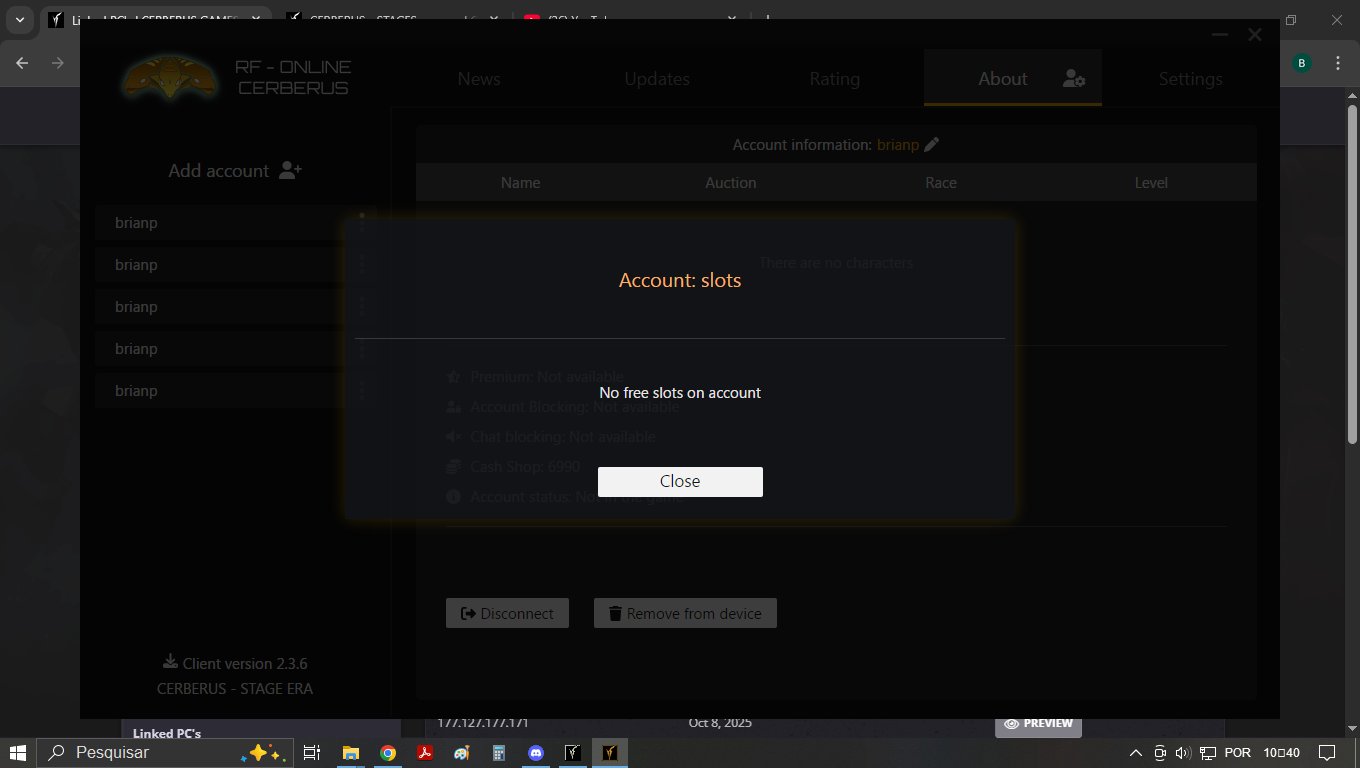Click the Disconnect button
1360x768 pixels.
507,613
